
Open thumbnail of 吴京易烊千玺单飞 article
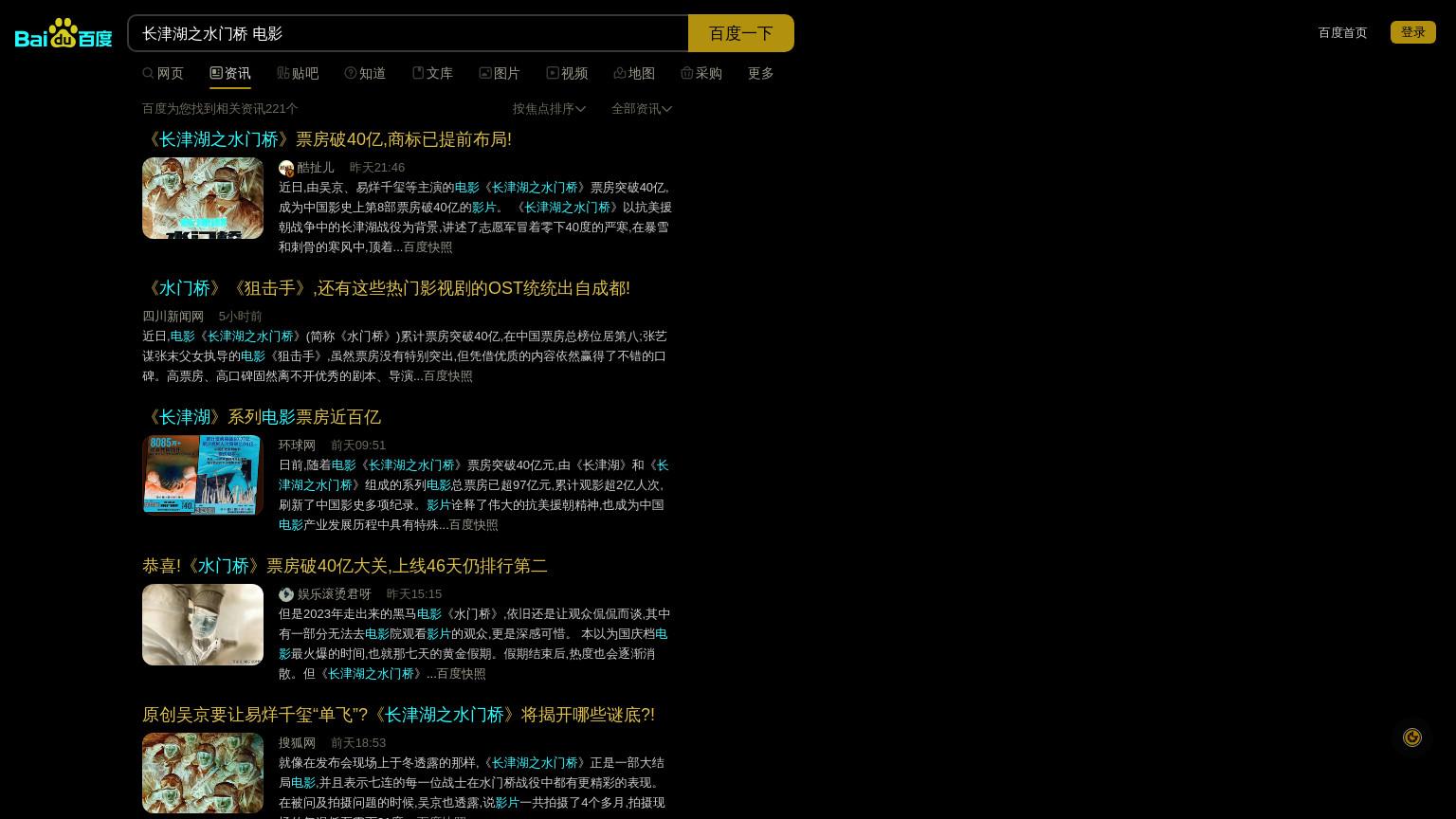[203, 773]
